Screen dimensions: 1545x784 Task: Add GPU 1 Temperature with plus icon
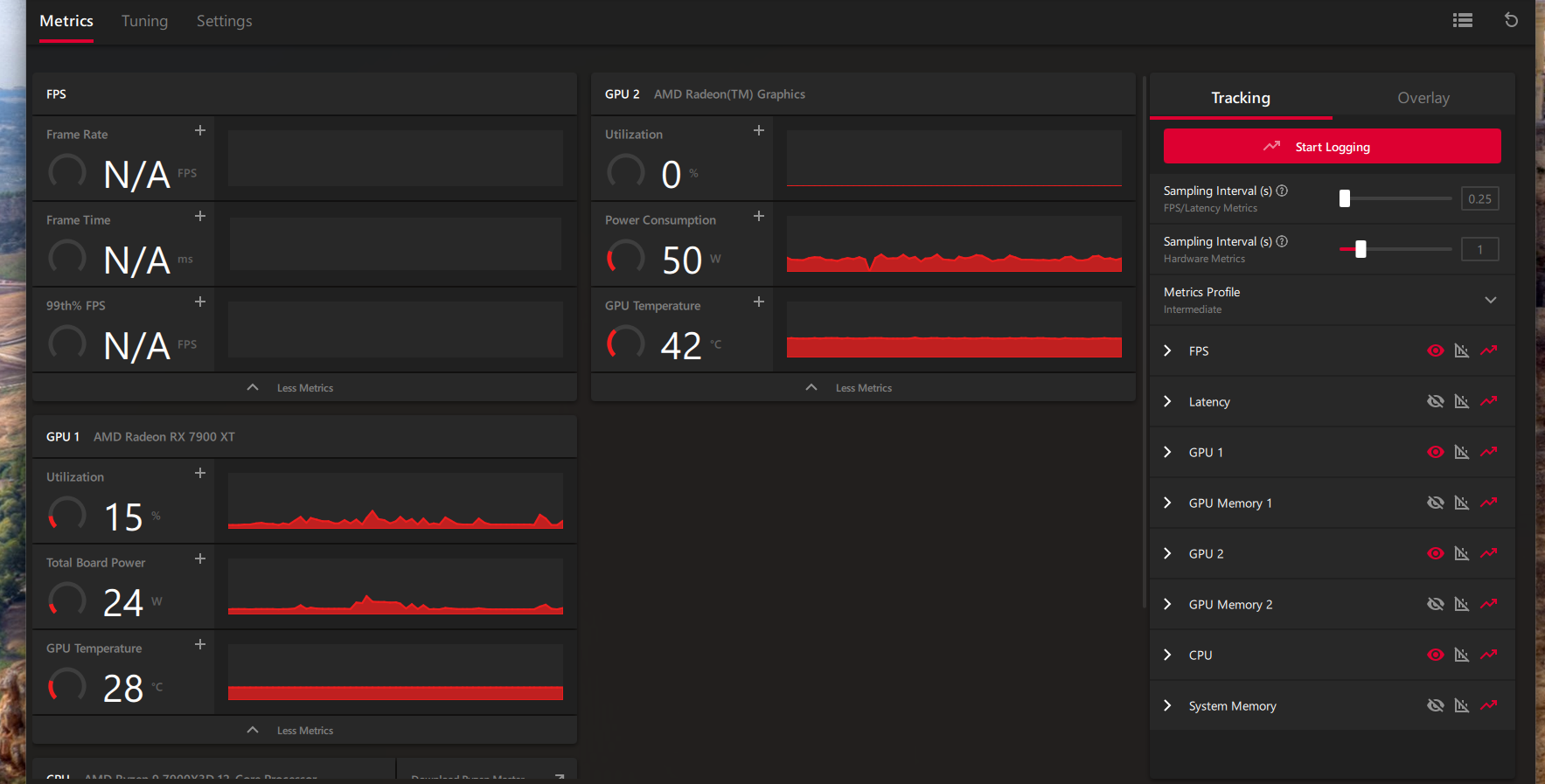point(200,644)
